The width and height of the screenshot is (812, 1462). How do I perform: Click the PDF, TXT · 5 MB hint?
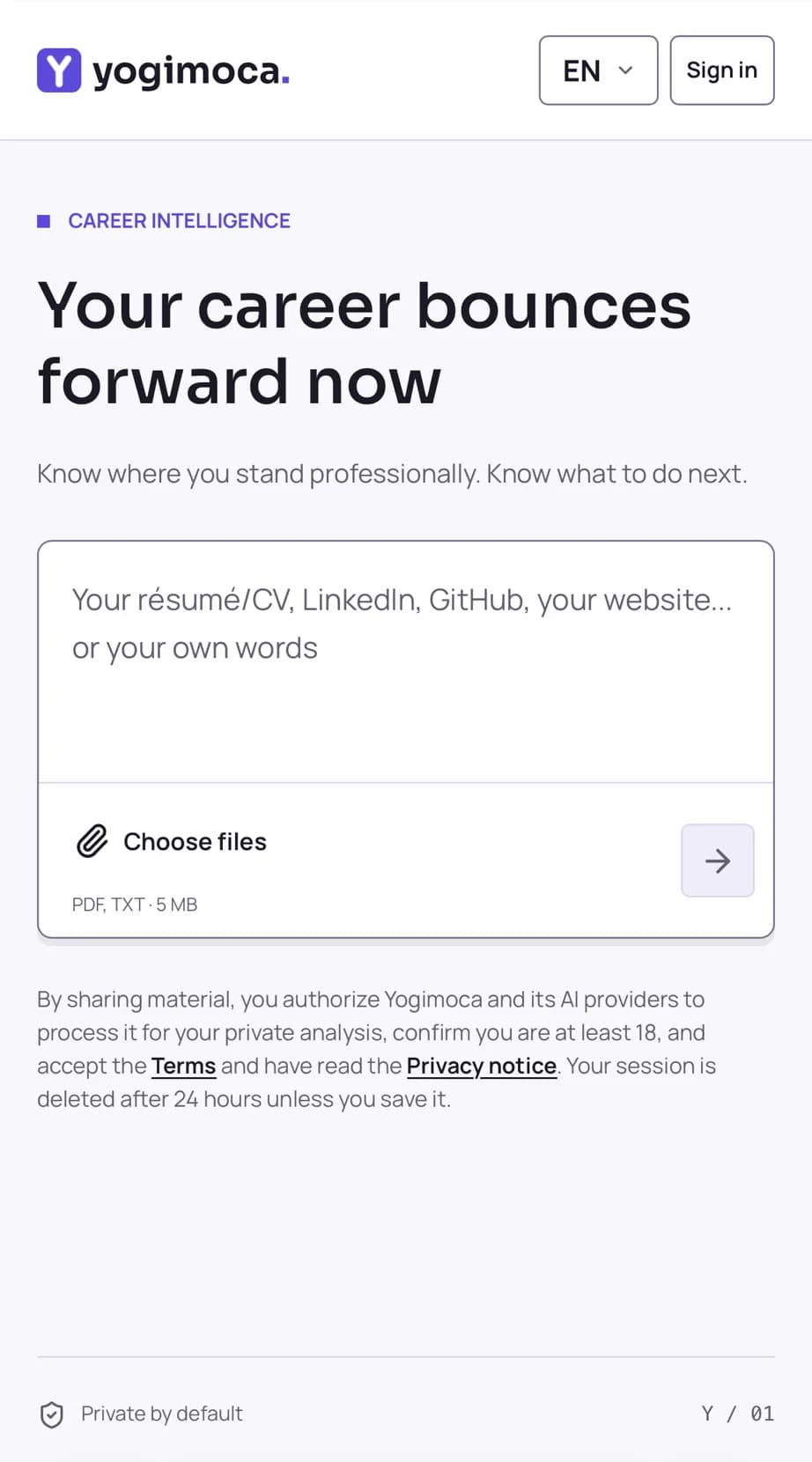point(135,905)
